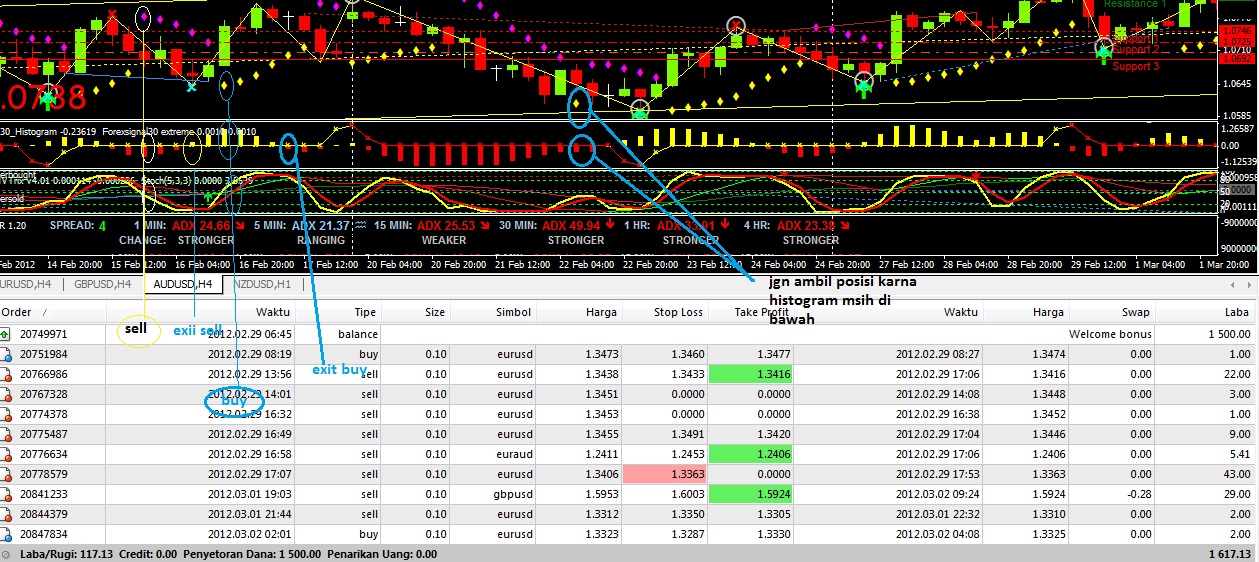Click the red highlighted stop loss 1.3363 cell
1259x562 pixels.
click(664, 474)
